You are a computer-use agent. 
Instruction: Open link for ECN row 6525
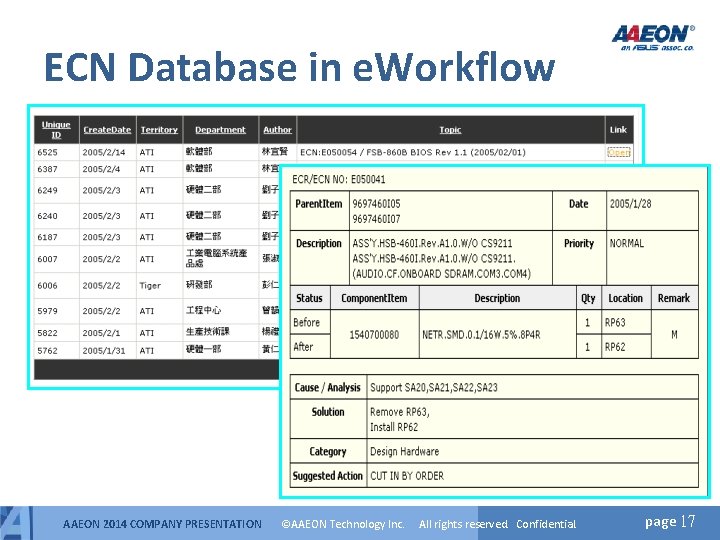(619, 152)
